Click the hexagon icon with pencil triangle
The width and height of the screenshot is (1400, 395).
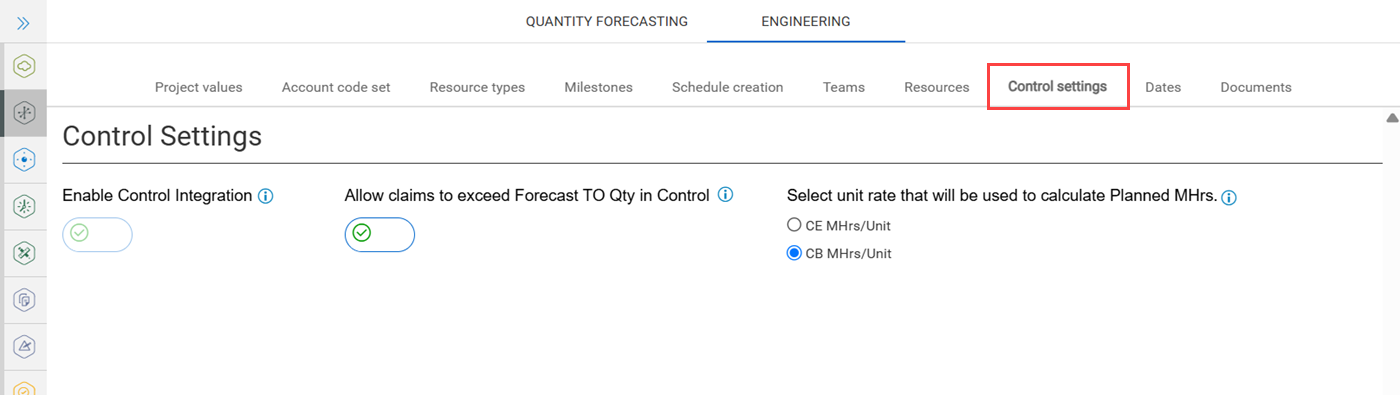pyautogui.click(x=24, y=346)
